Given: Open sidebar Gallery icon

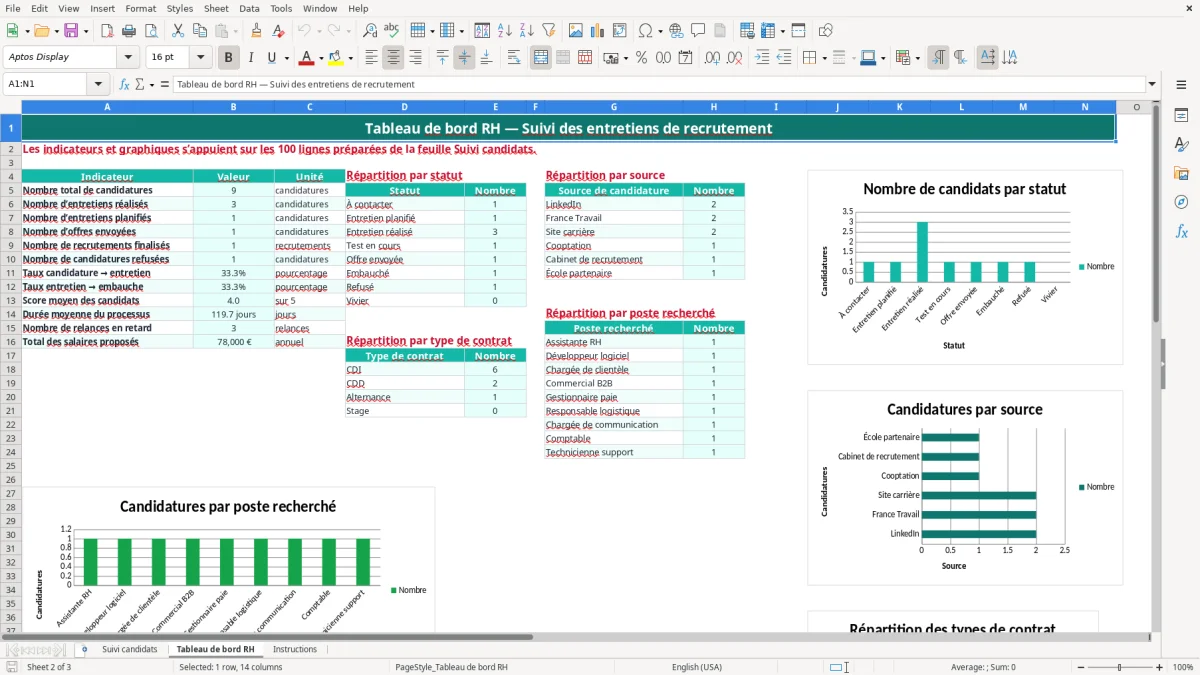Looking at the screenshot, I should [1181, 174].
